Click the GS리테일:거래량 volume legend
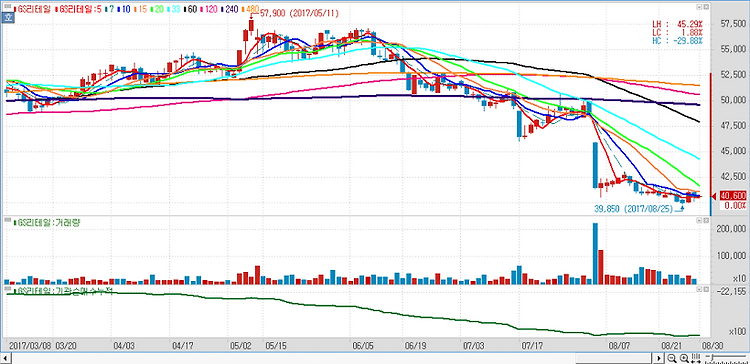Viewport: 750px width, 364px height. [46, 222]
